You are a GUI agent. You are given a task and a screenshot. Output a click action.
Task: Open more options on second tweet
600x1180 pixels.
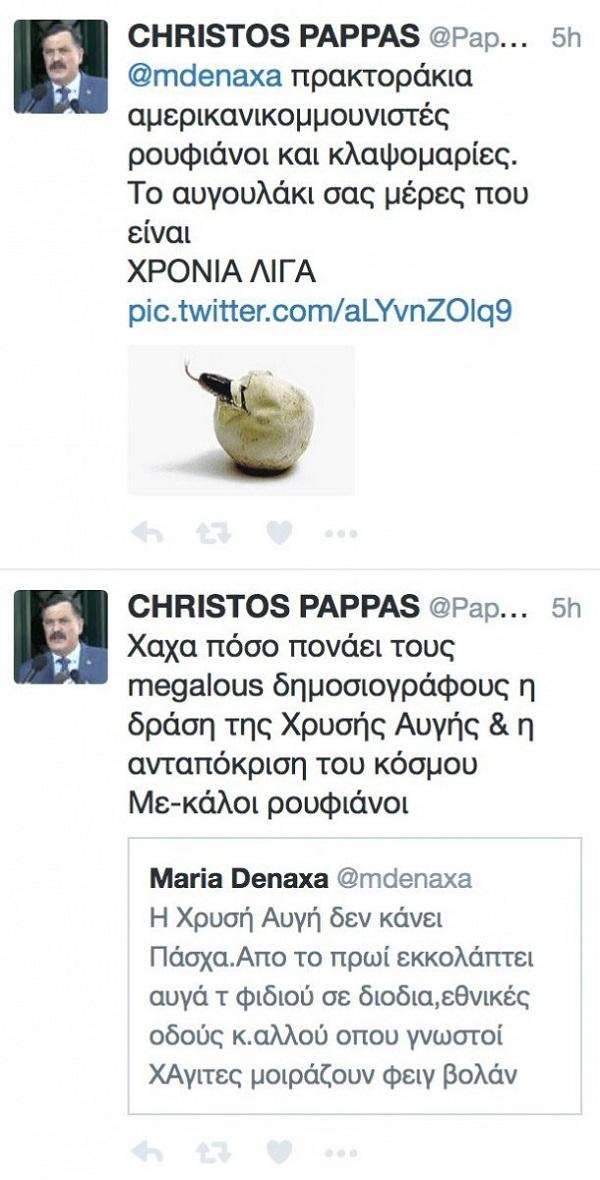(x=341, y=1152)
